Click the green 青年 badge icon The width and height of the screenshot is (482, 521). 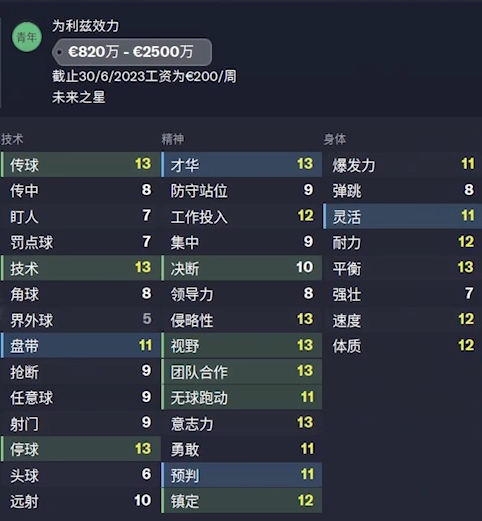[x=27, y=37]
